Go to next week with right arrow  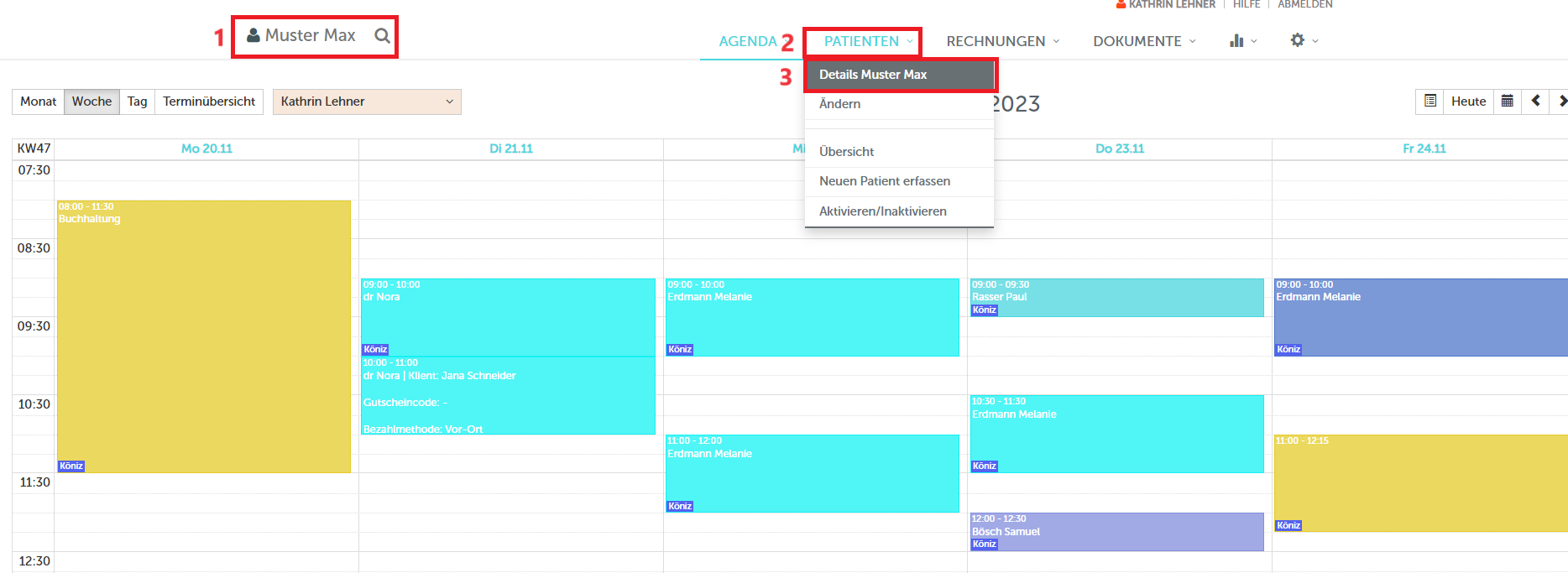(x=1560, y=101)
